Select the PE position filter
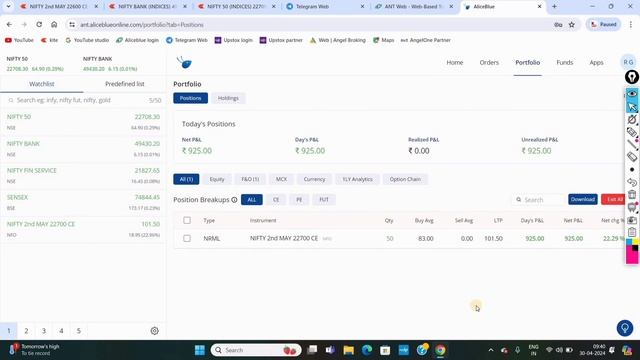Image resolution: width=640 pixels, height=360 pixels. click(299, 200)
